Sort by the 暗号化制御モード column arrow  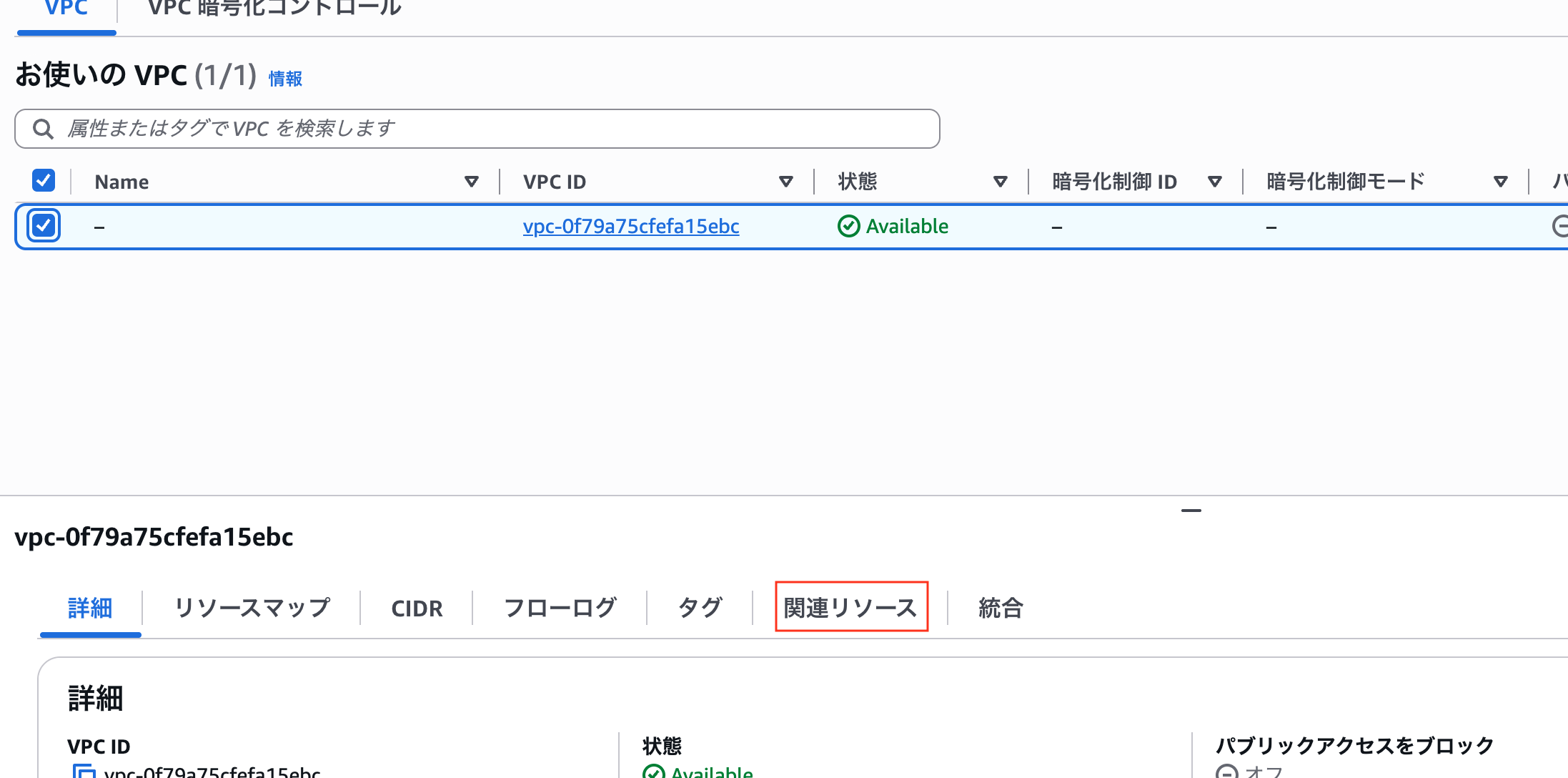tap(1501, 182)
